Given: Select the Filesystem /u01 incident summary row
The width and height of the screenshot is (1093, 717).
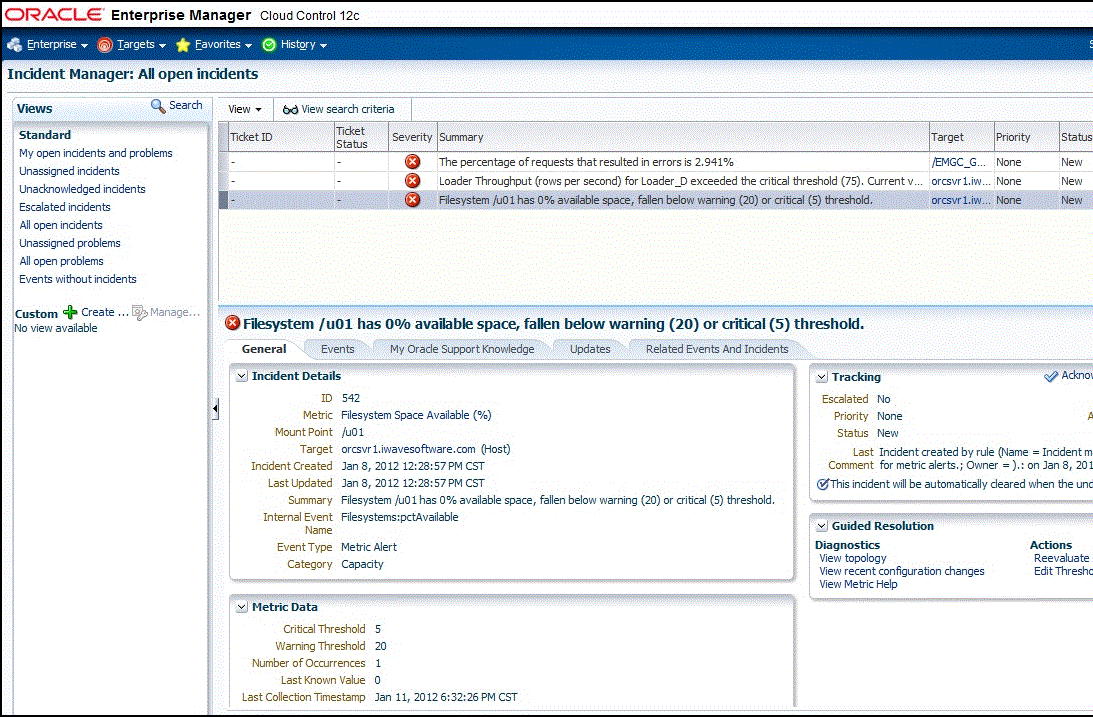Looking at the screenshot, I should point(655,200).
